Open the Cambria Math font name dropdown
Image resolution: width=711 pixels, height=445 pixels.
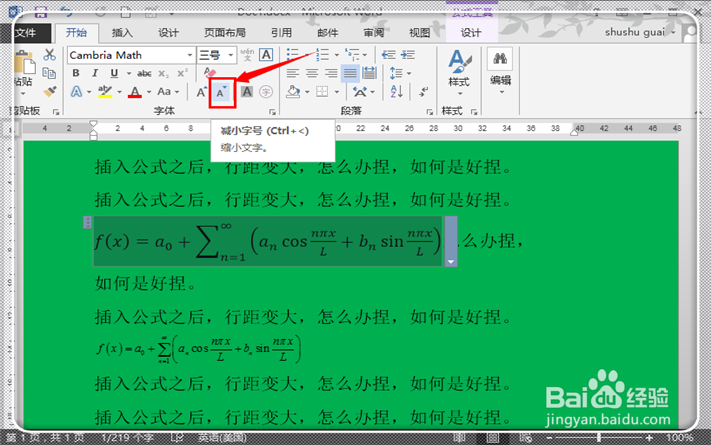(x=190, y=55)
